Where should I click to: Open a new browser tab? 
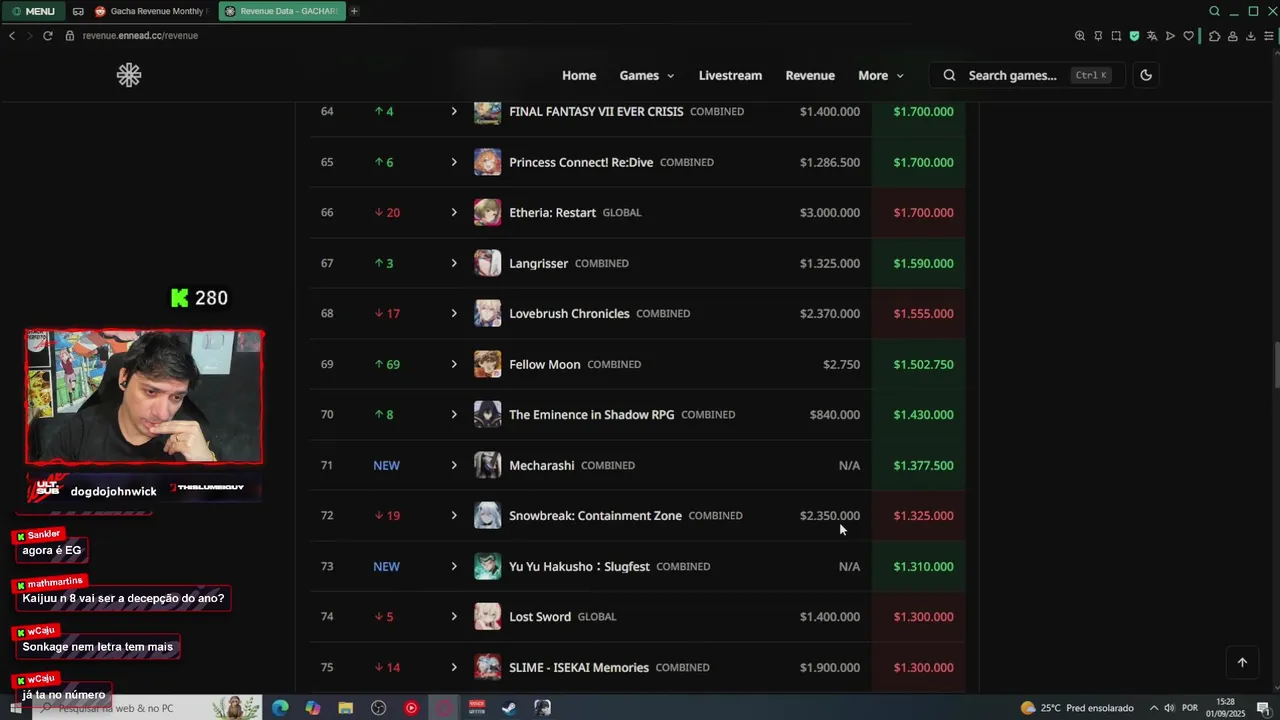click(x=354, y=11)
